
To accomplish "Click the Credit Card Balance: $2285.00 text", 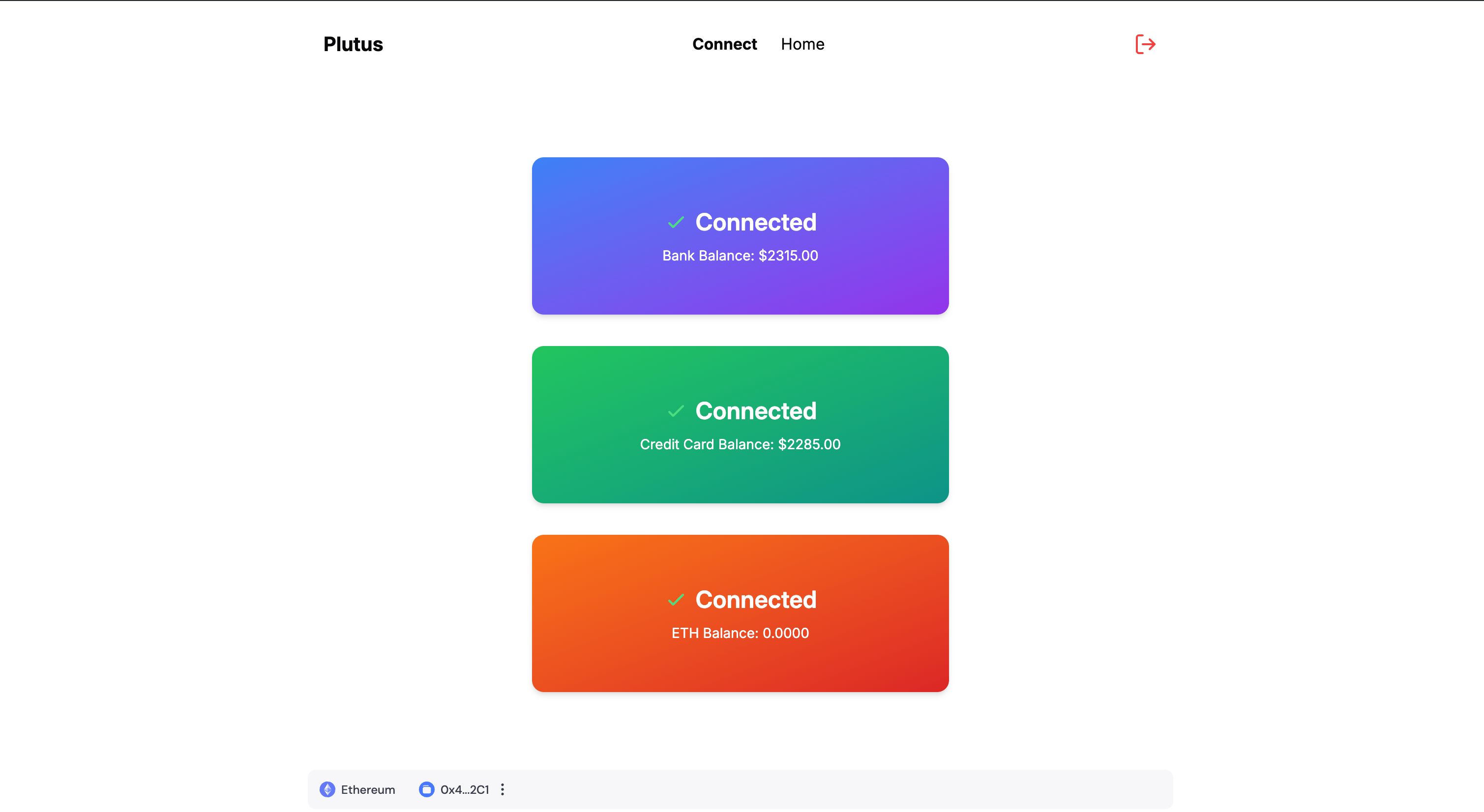I will coord(740,444).
